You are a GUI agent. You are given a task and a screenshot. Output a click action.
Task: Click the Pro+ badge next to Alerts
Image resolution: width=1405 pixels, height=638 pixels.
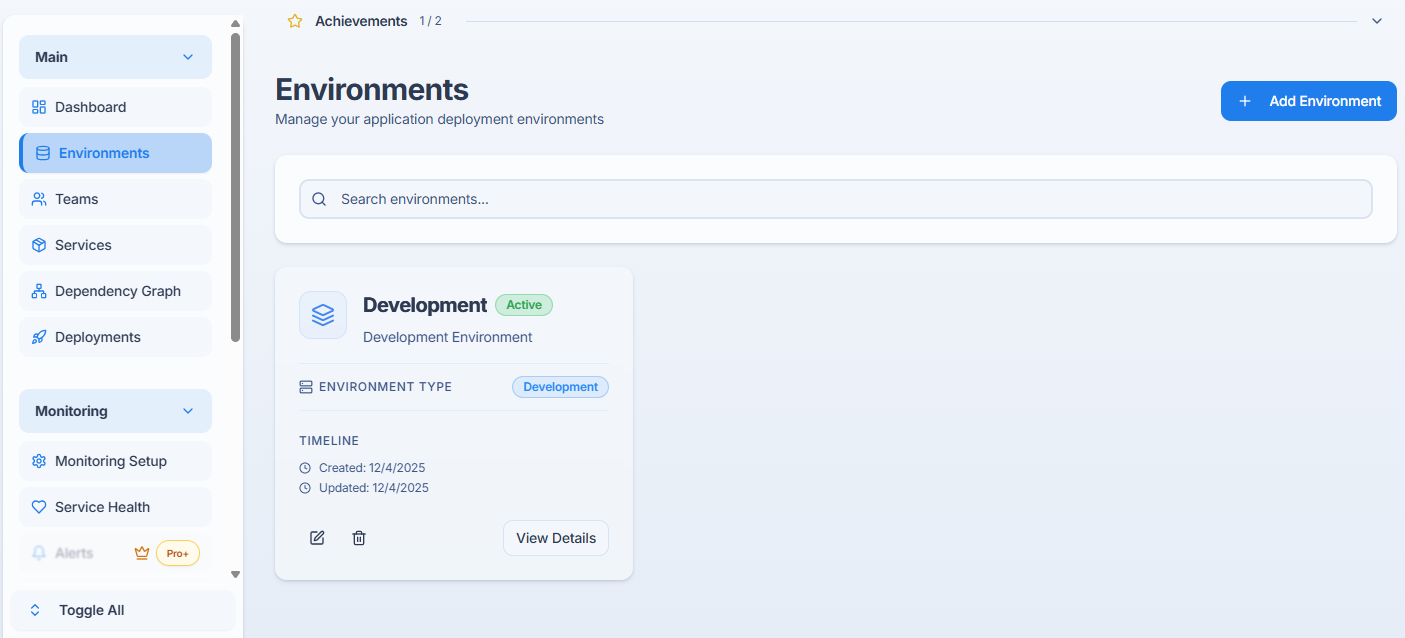tap(177, 552)
